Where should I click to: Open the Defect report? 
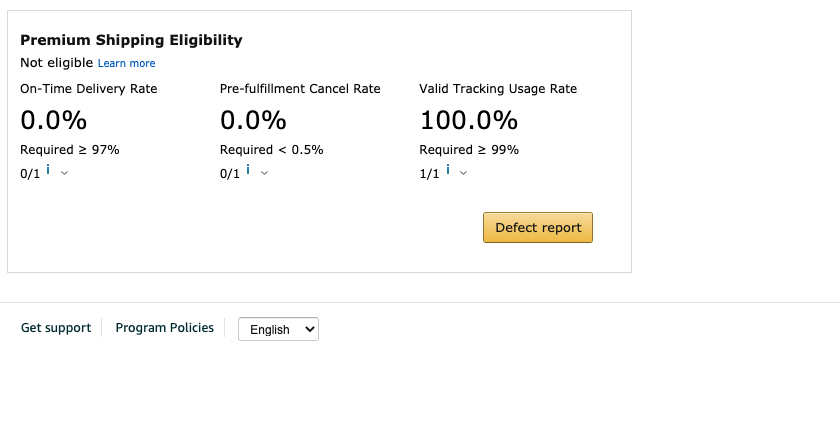click(538, 227)
